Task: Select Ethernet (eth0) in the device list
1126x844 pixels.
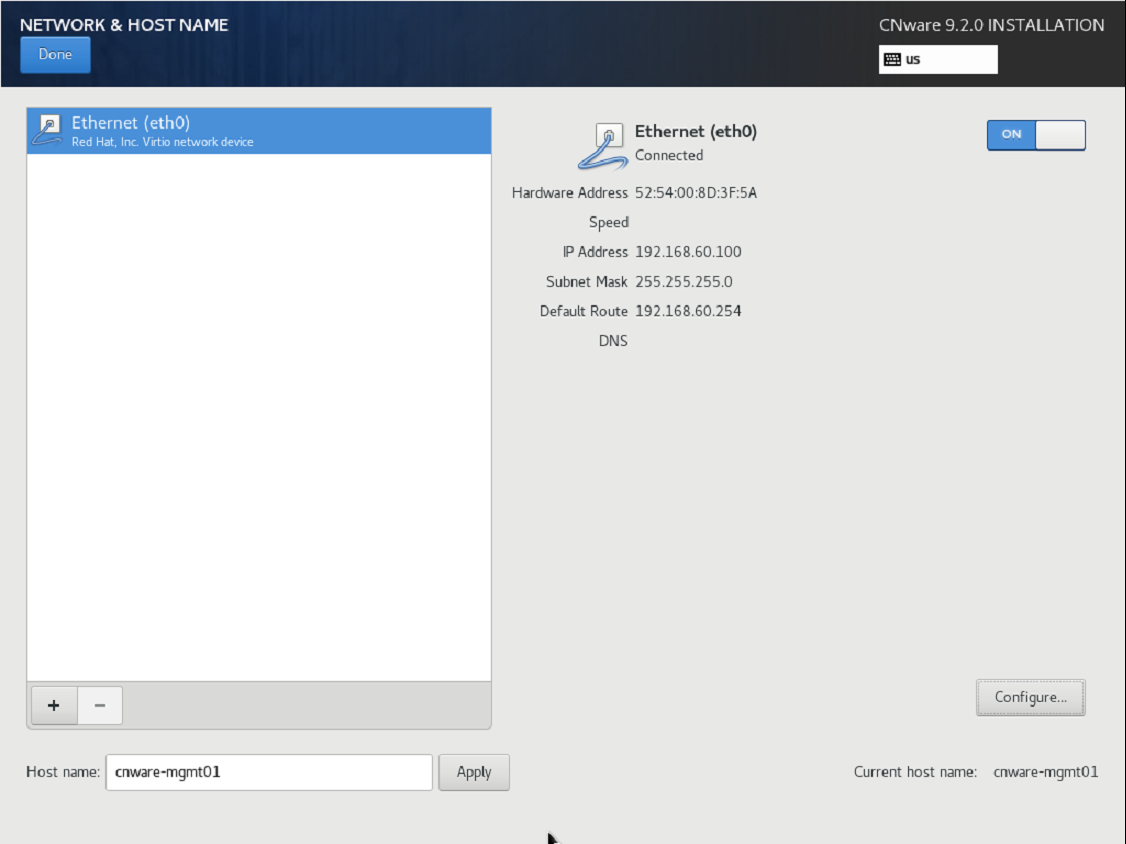Action: point(259,131)
